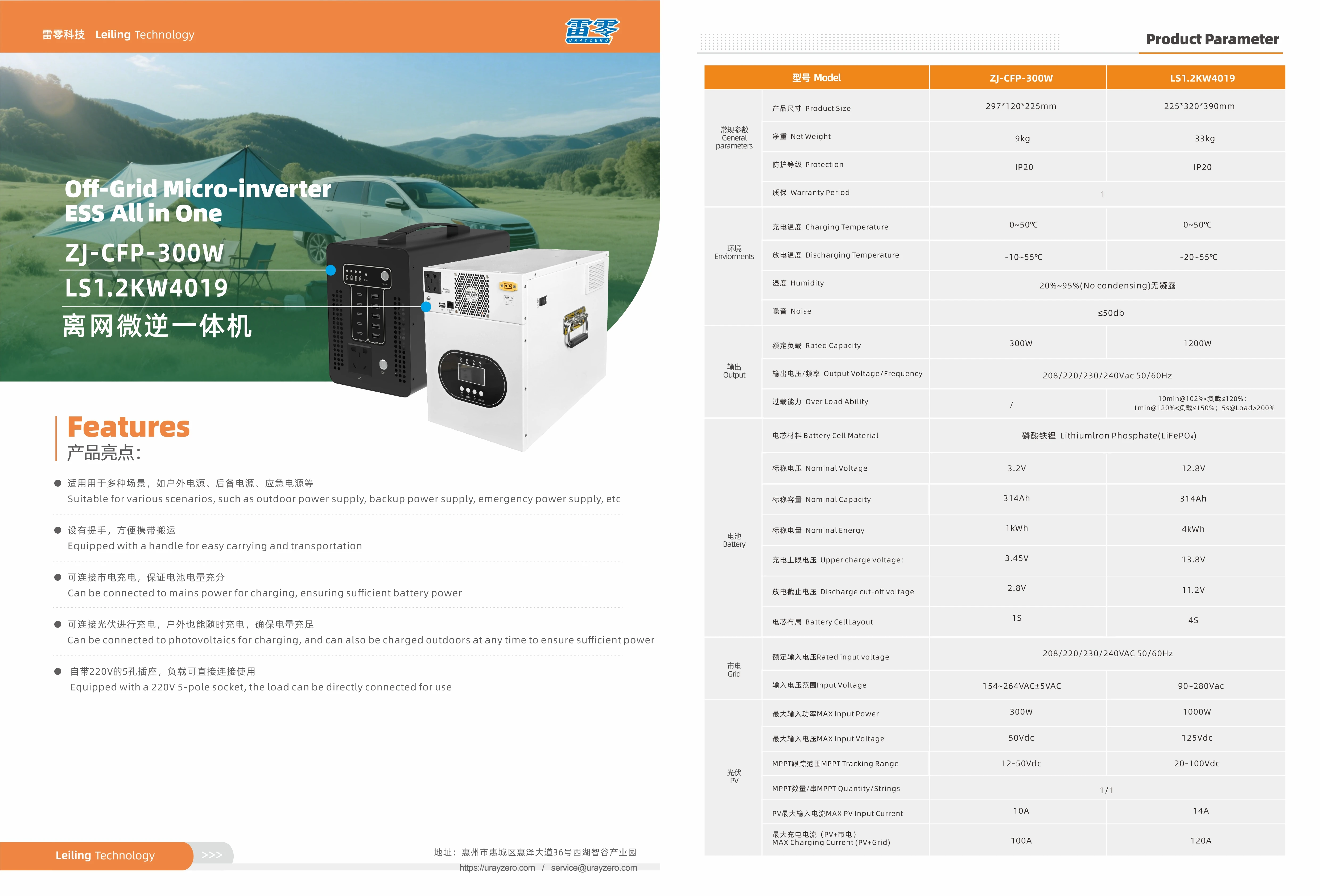
Task: Select the 120A max charging current value
Action: point(1201,840)
